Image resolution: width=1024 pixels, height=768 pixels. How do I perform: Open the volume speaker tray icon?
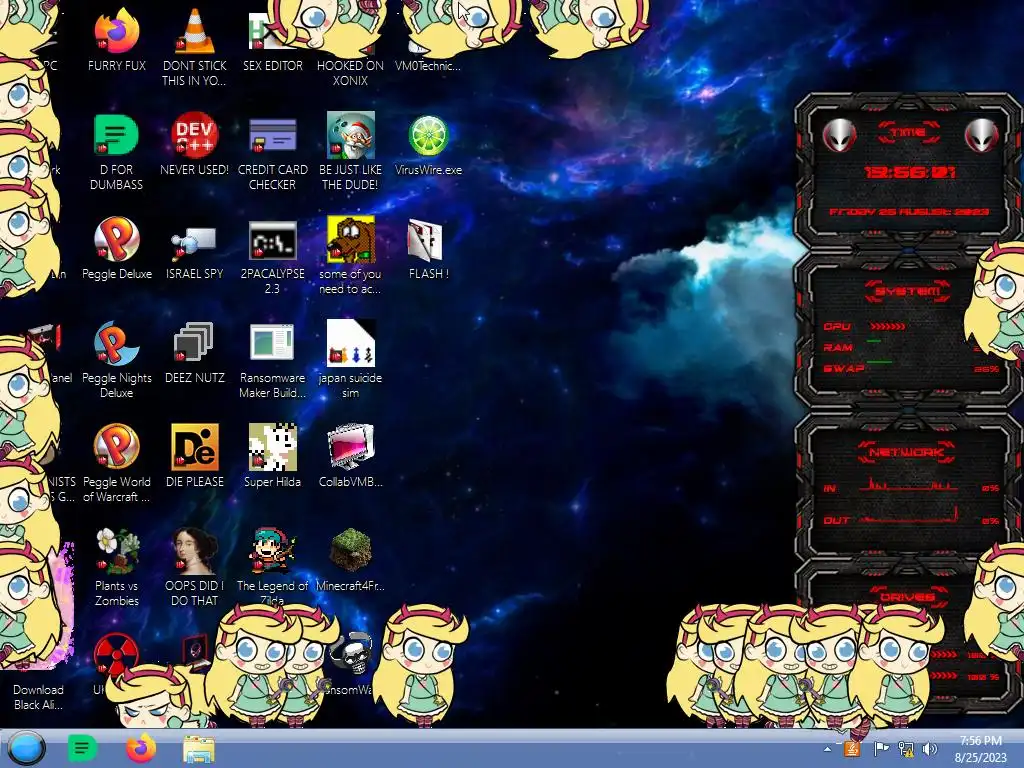click(929, 749)
